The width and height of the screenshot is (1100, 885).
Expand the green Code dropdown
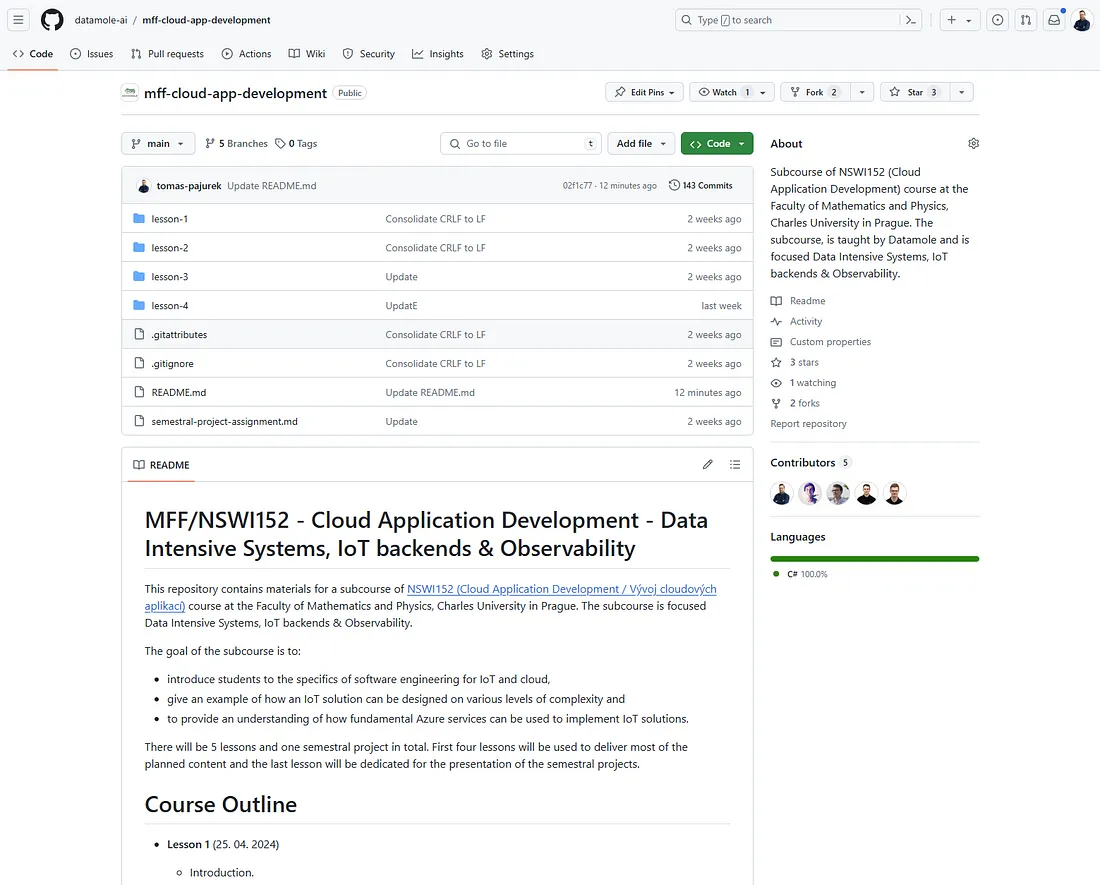pyautogui.click(x=716, y=143)
